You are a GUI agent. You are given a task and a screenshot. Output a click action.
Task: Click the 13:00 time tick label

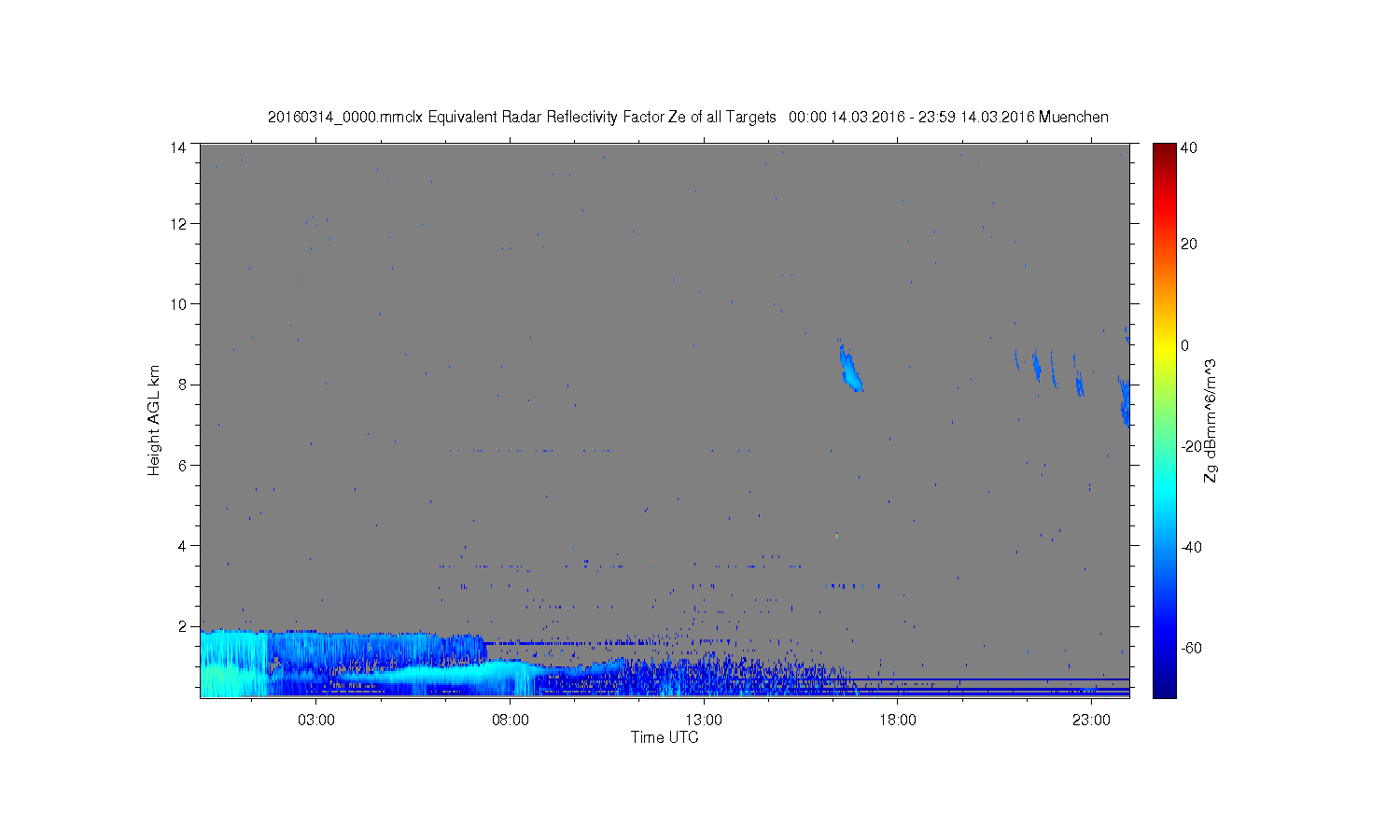pos(704,721)
